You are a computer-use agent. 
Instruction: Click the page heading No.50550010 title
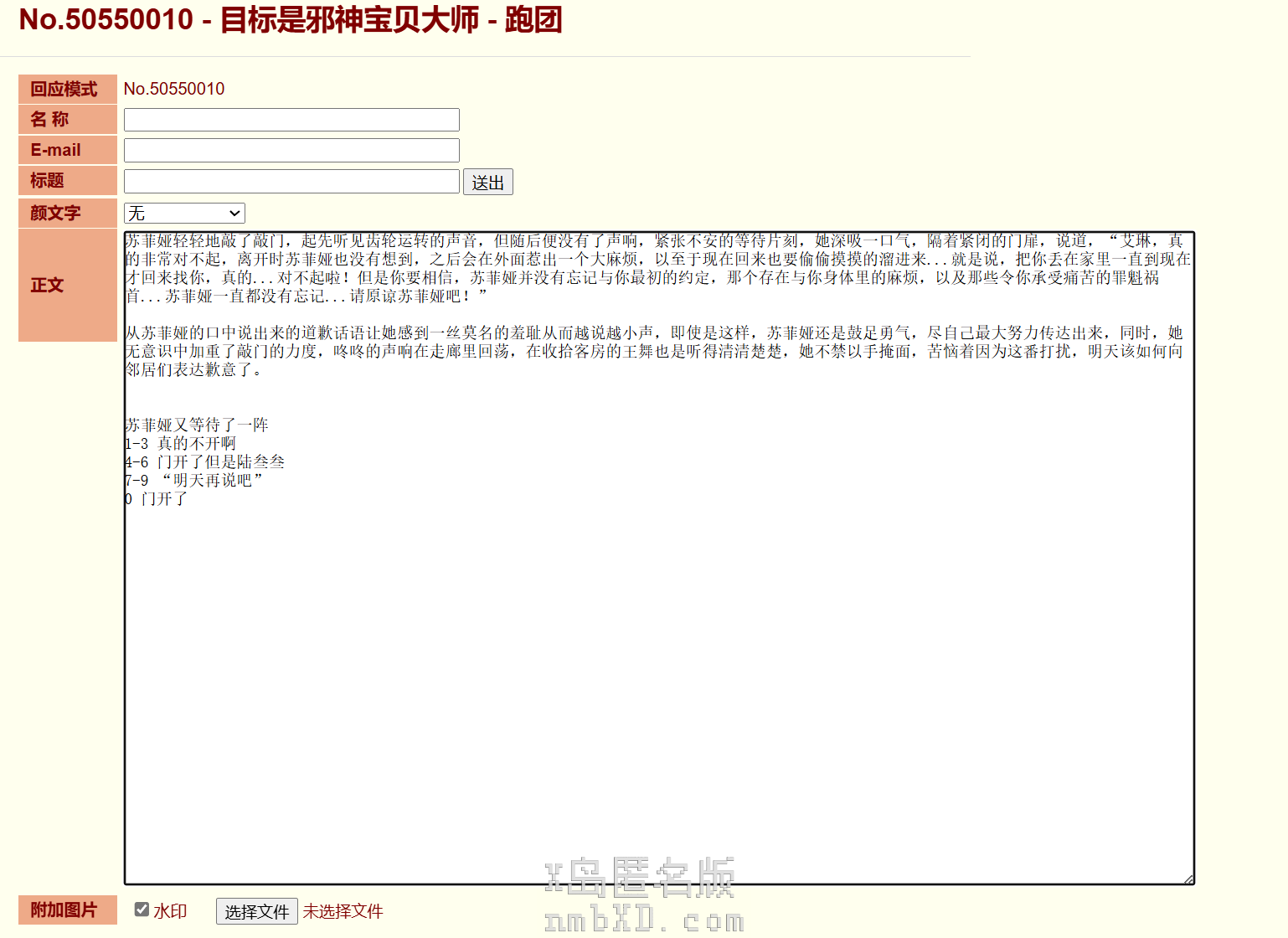pos(290,20)
